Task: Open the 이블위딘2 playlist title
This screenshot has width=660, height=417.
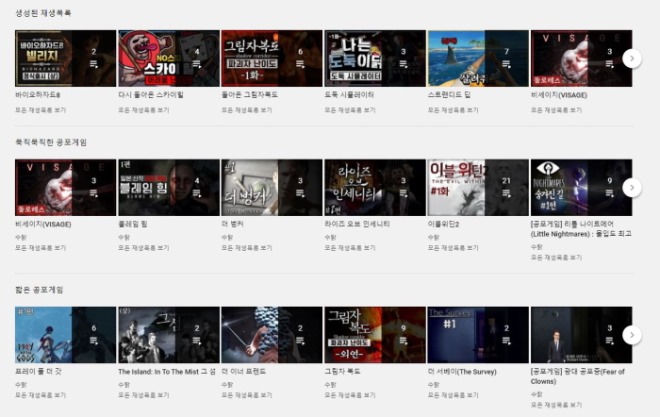Action: pyautogui.click(x=443, y=224)
